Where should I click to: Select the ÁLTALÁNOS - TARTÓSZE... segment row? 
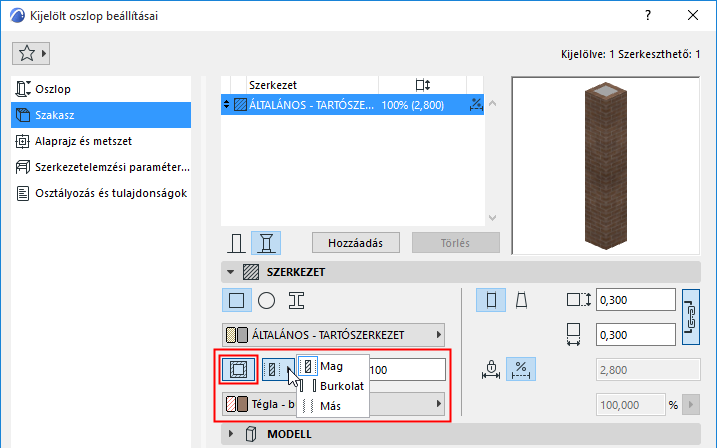tap(352, 105)
